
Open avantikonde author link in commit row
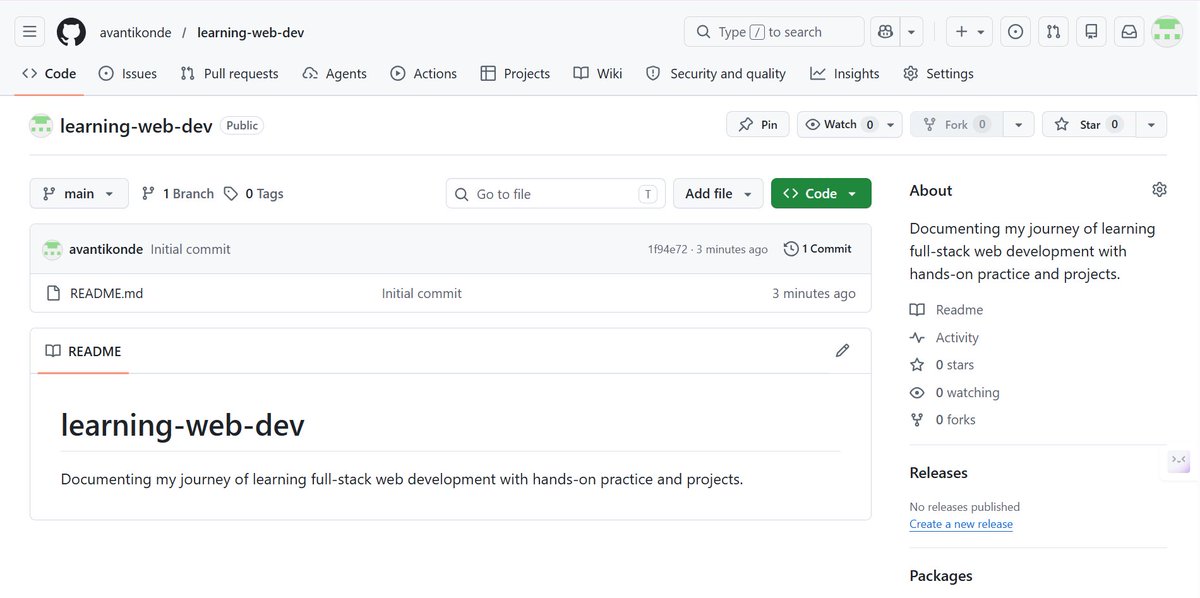106,249
